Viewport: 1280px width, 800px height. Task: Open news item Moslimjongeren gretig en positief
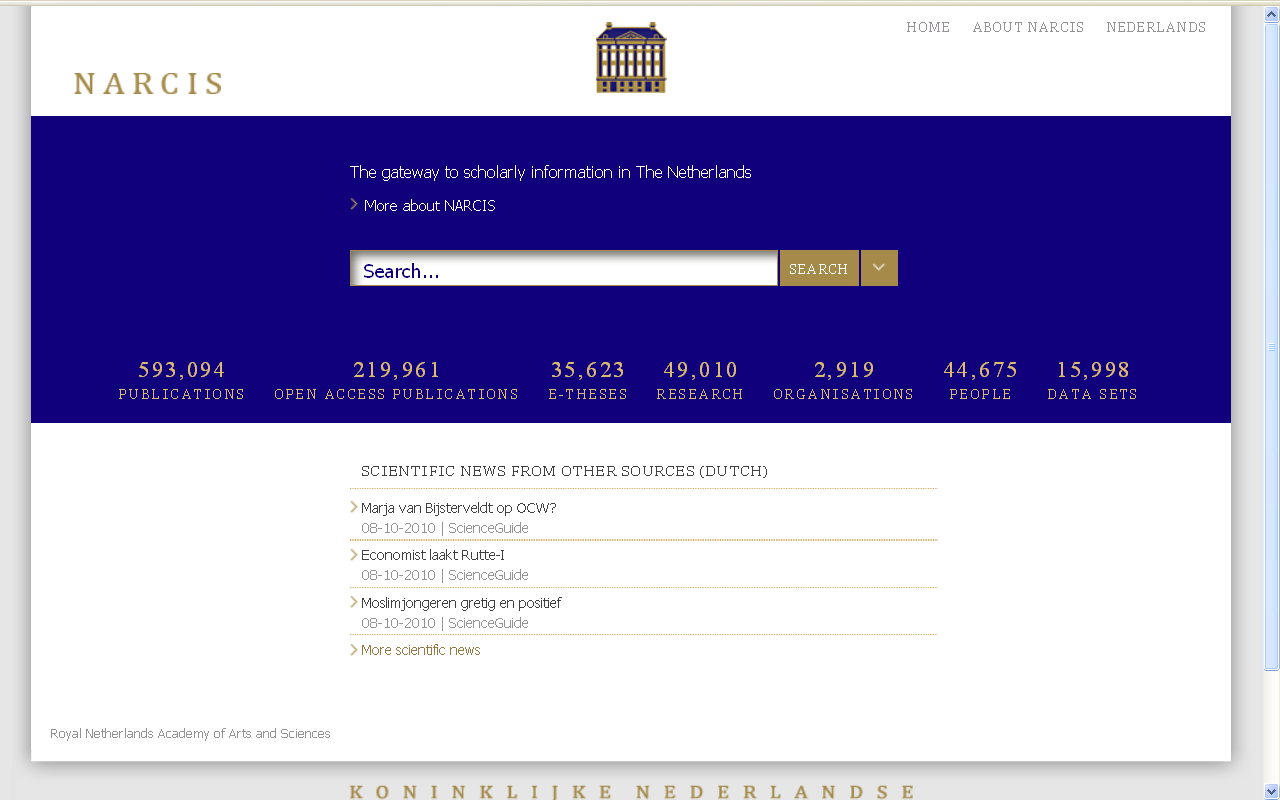coord(461,603)
